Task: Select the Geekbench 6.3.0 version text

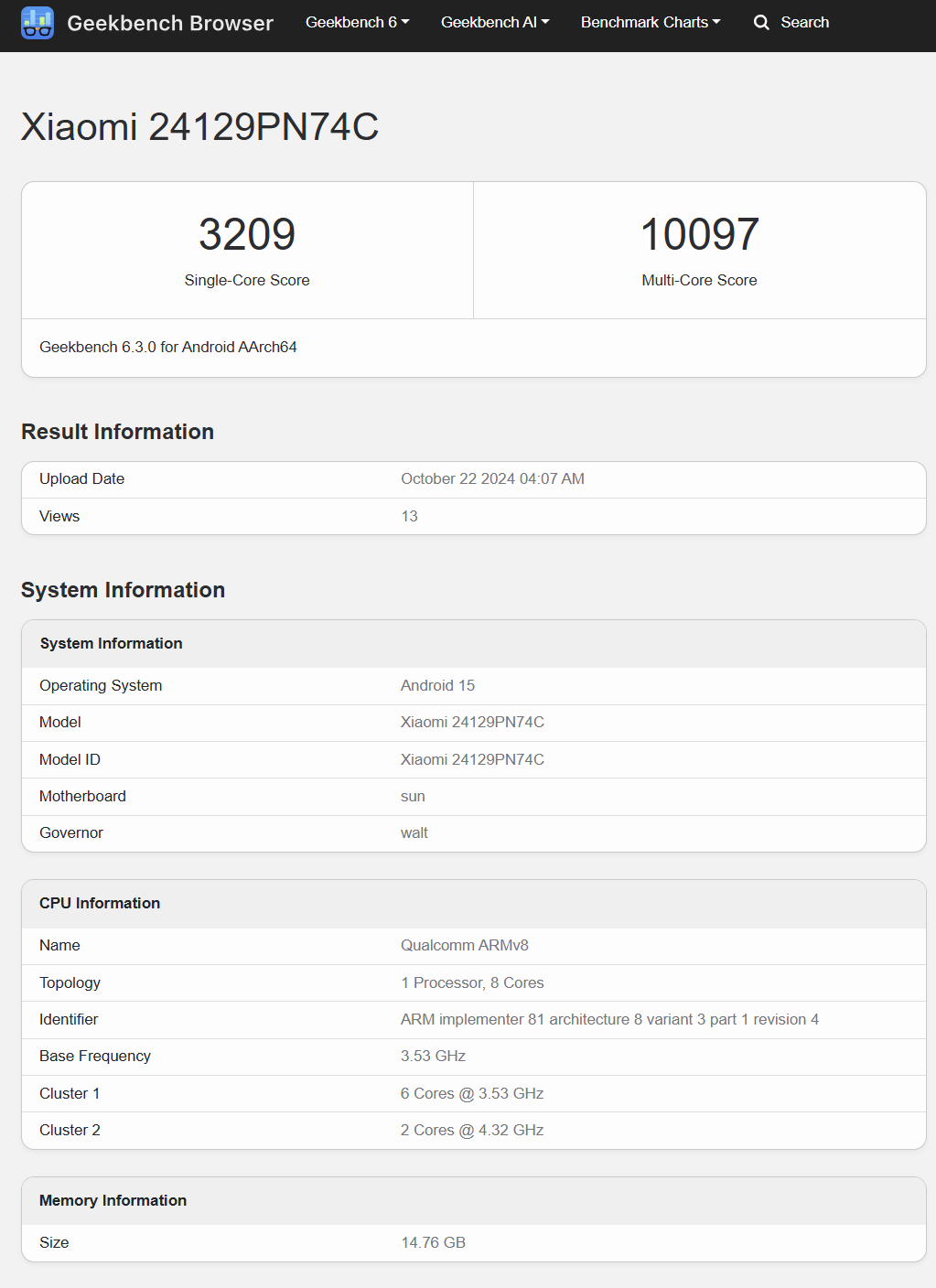Action: pyautogui.click(x=168, y=347)
